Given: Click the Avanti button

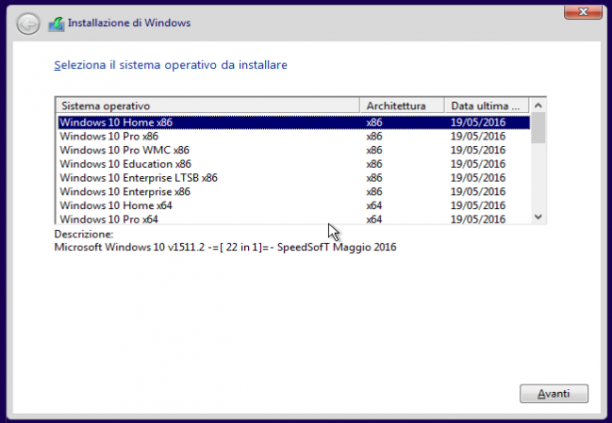Looking at the screenshot, I should [x=554, y=393].
